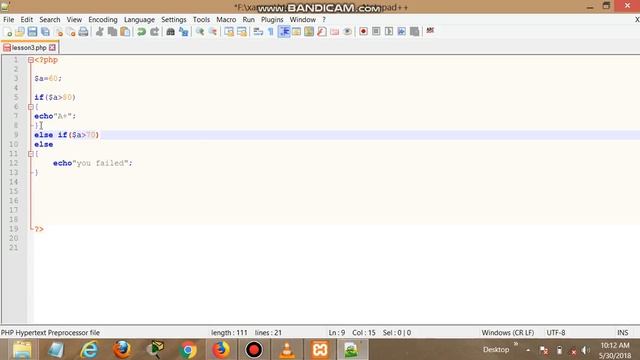This screenshot has height=360, width=640.
Task: Stop macro recording button
Action: (x=376, y=32)
